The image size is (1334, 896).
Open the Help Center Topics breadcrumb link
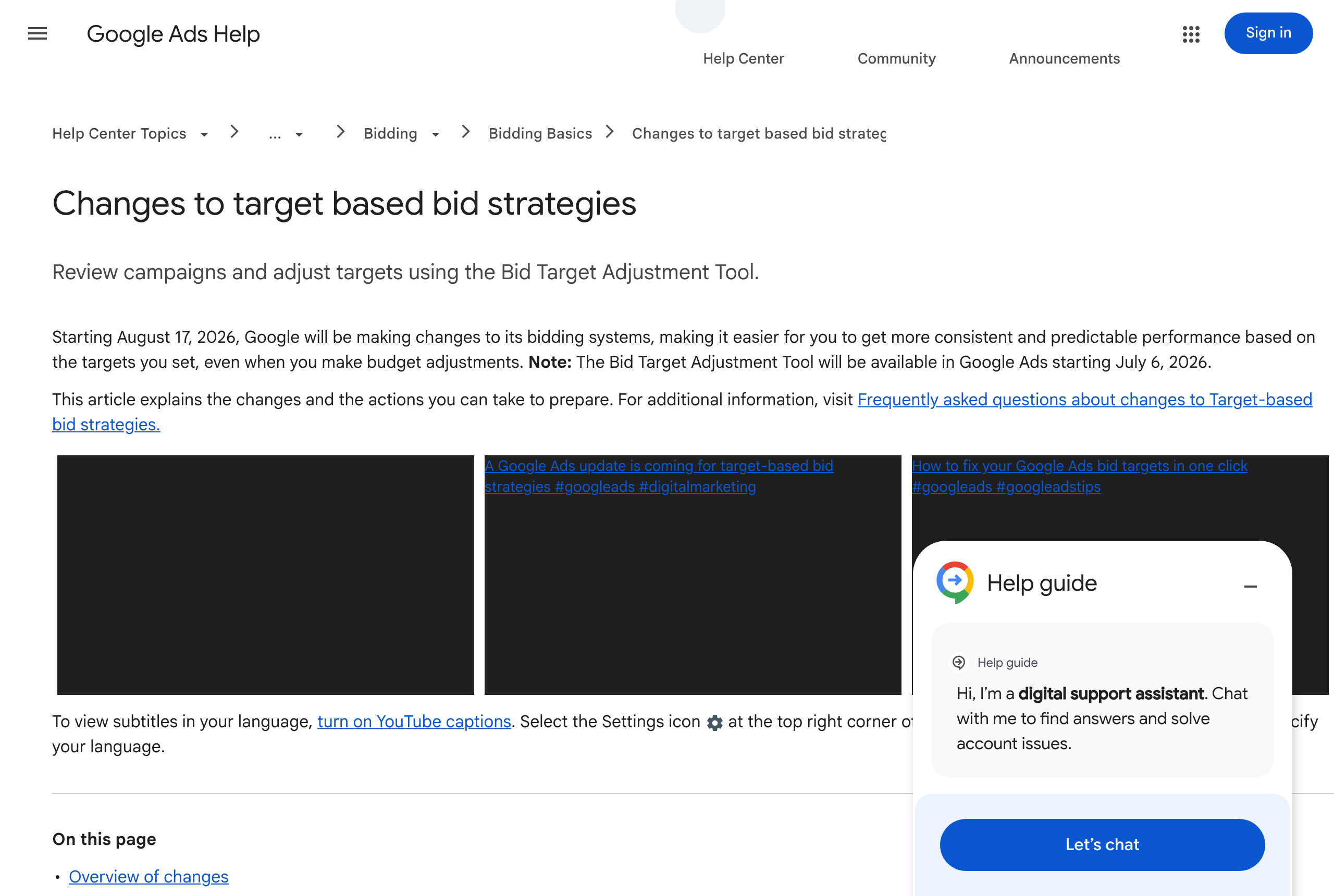coord(119,133)
